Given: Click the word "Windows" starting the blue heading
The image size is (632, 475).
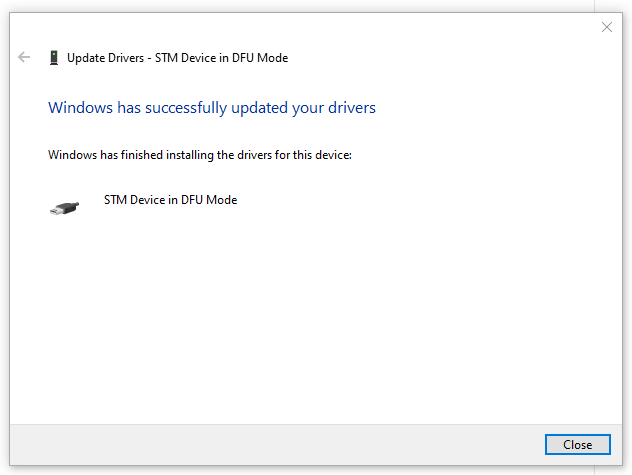Looking at the screenshot, I should 81,107.
